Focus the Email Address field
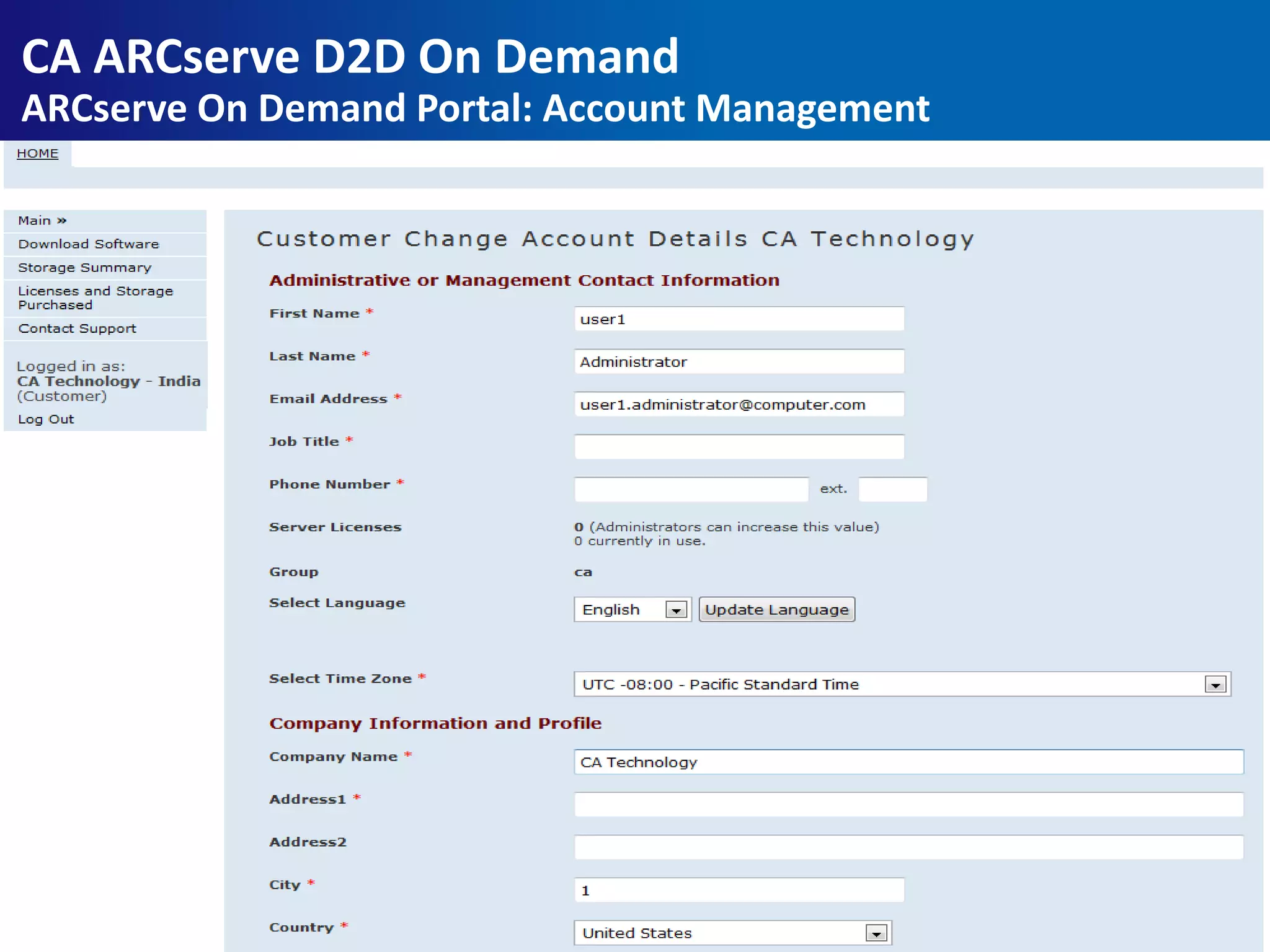Viewport: 1270px width, 952px height. [x=739, y=405]
